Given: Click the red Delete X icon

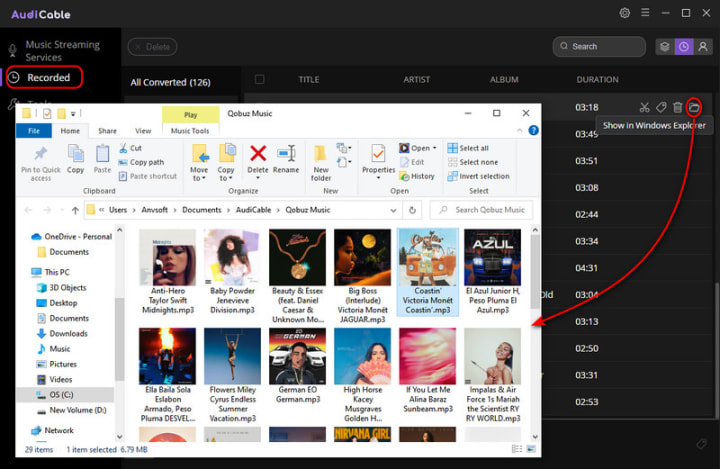Looking at the screenshot, I should click(258, 153).
